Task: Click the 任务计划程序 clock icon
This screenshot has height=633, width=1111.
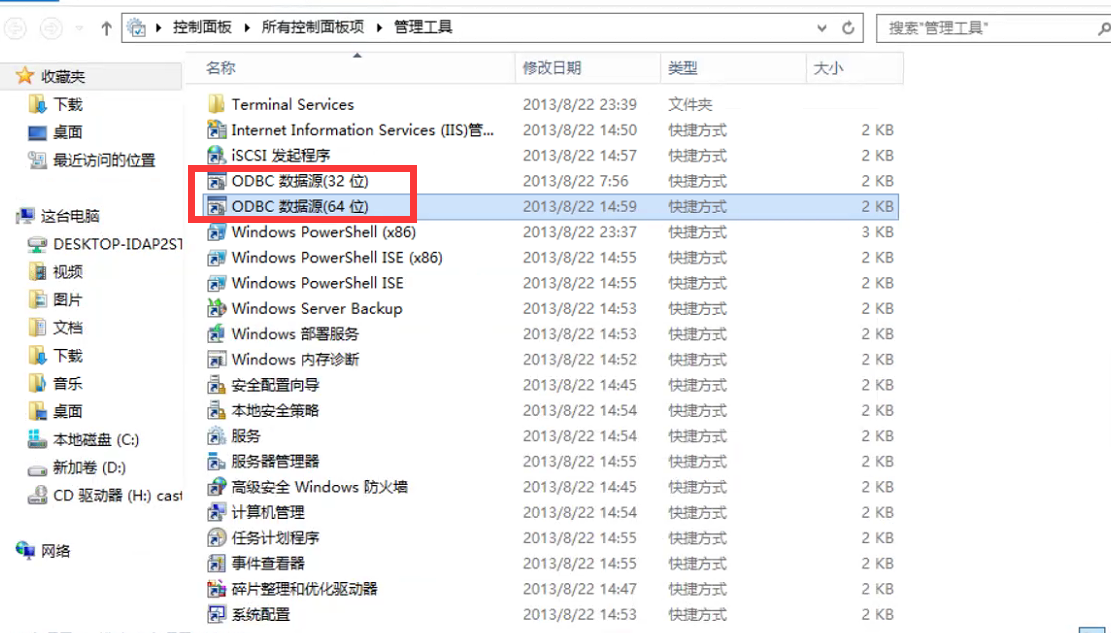Action: (216, 538)
